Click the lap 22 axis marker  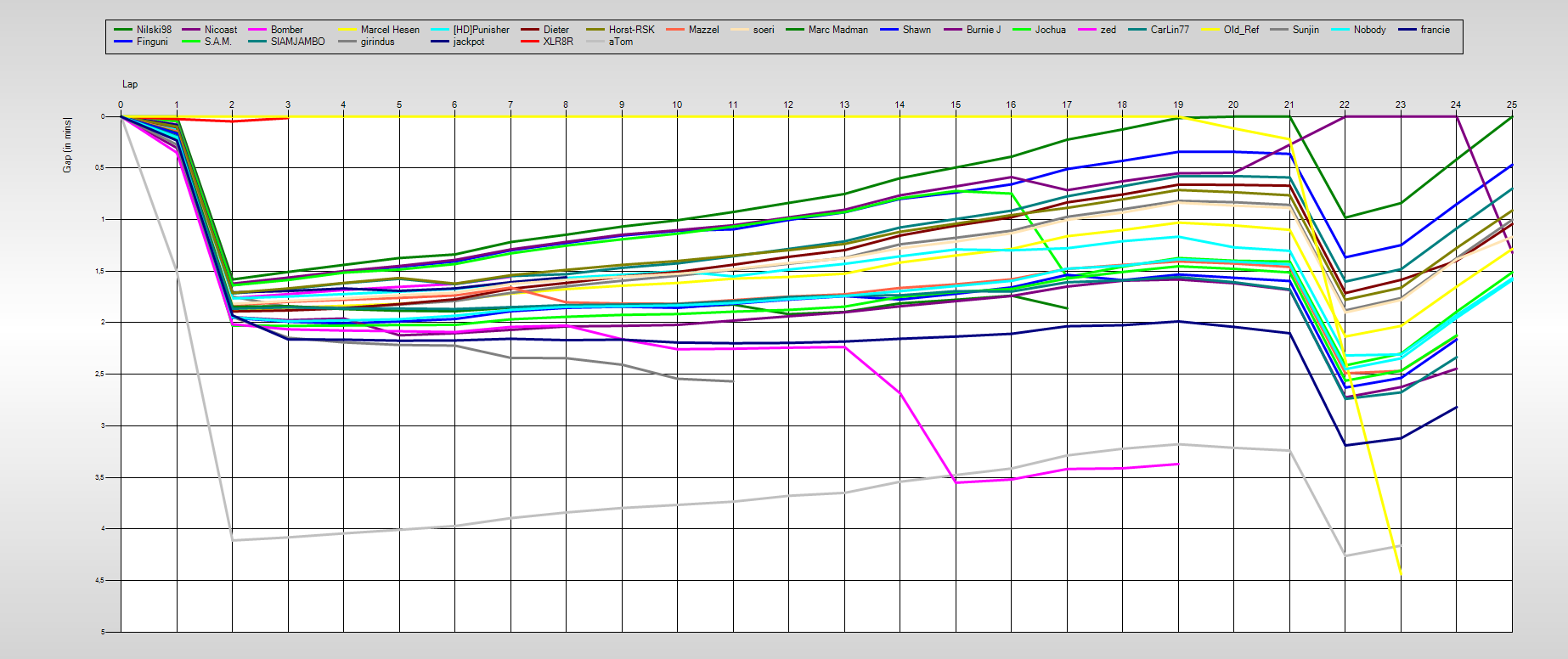click(x=1345, y=104)
